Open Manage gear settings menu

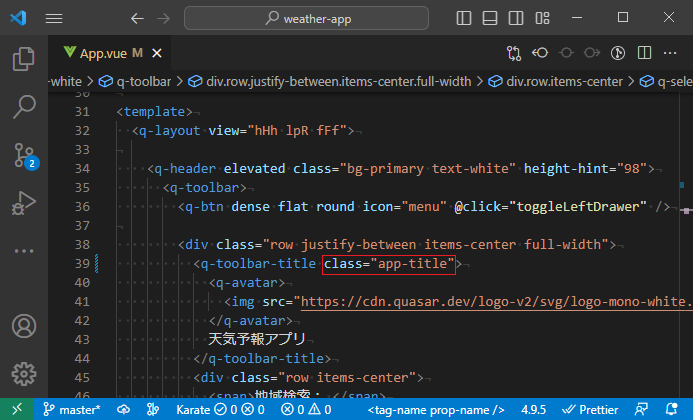tap(24, 374)
